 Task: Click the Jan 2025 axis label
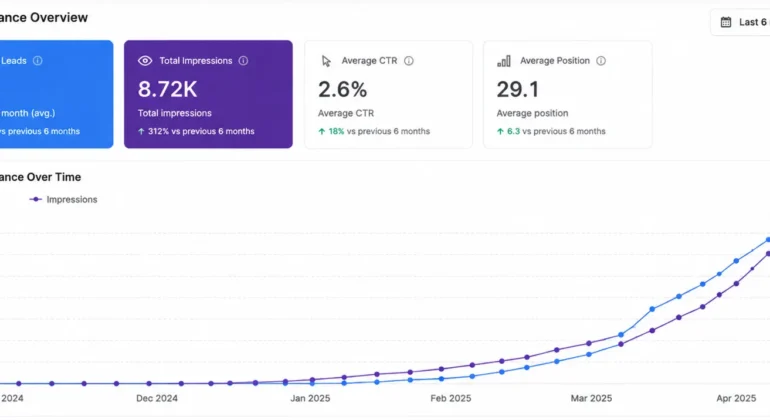(x=310, y=398)
